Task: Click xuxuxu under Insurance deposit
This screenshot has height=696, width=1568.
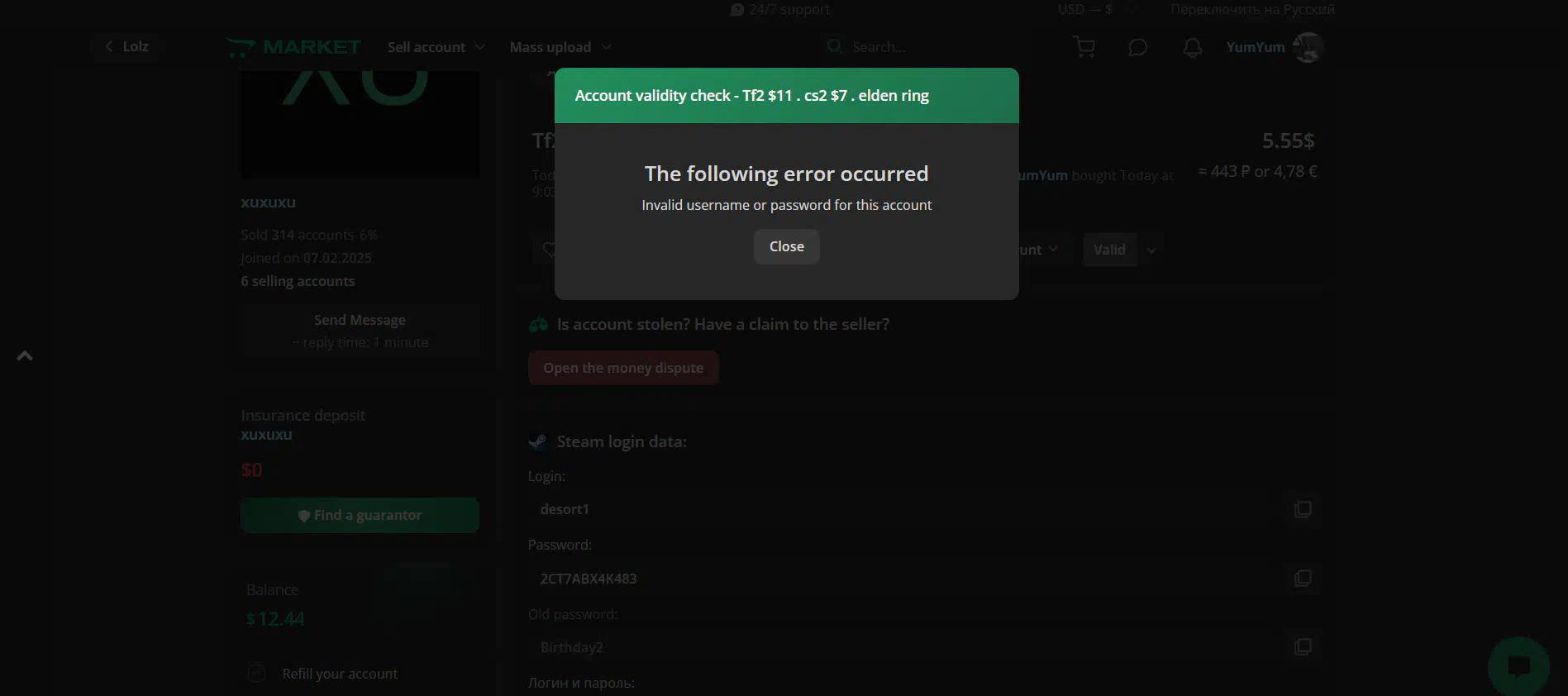Action: pyautogui.click(x=266, y=435)
